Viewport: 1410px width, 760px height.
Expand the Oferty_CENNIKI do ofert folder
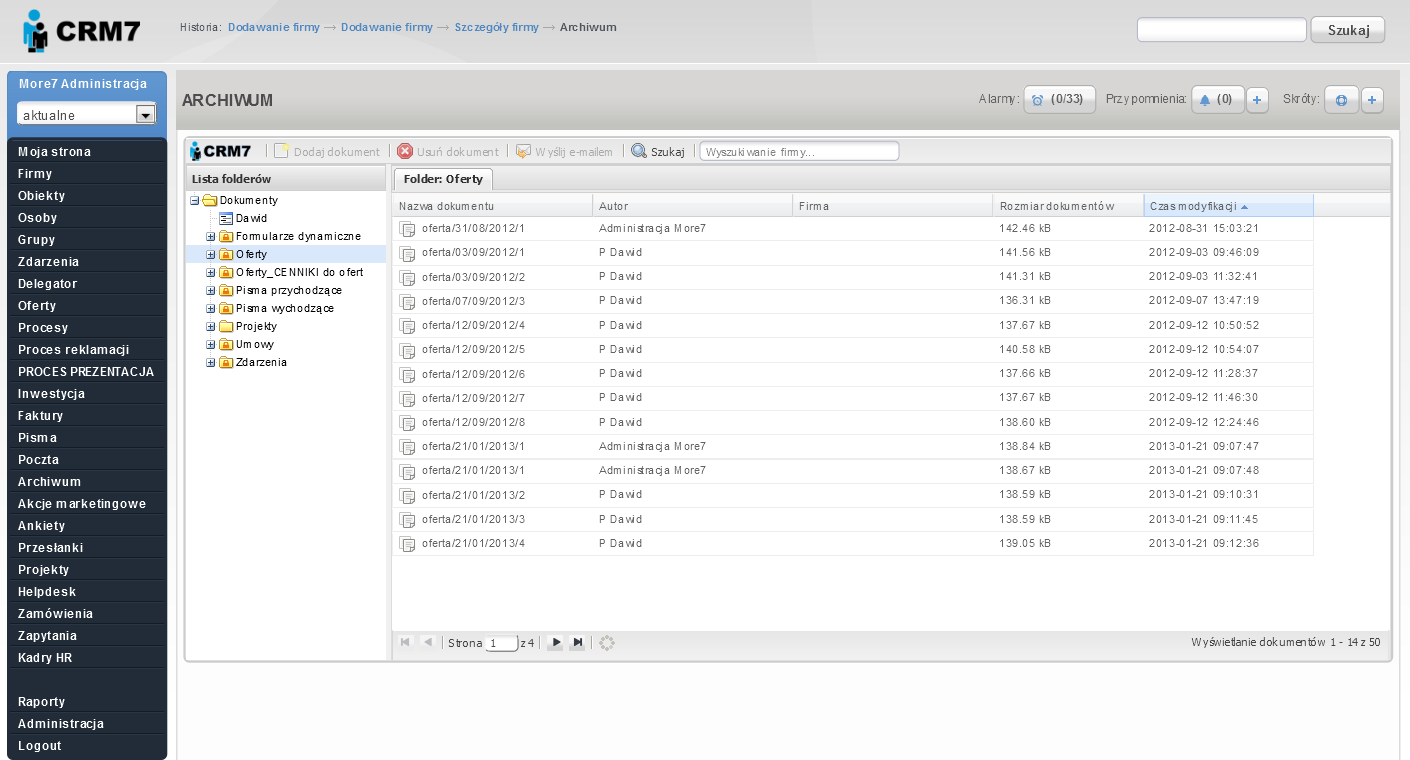[211, 272]
